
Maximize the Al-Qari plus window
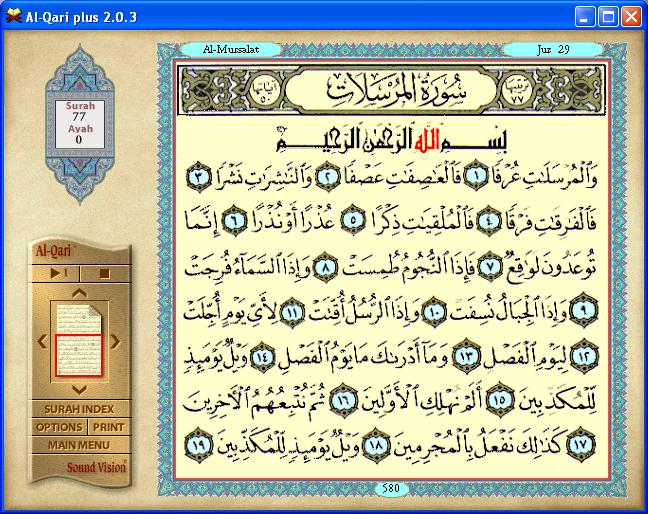coord(608,17)
